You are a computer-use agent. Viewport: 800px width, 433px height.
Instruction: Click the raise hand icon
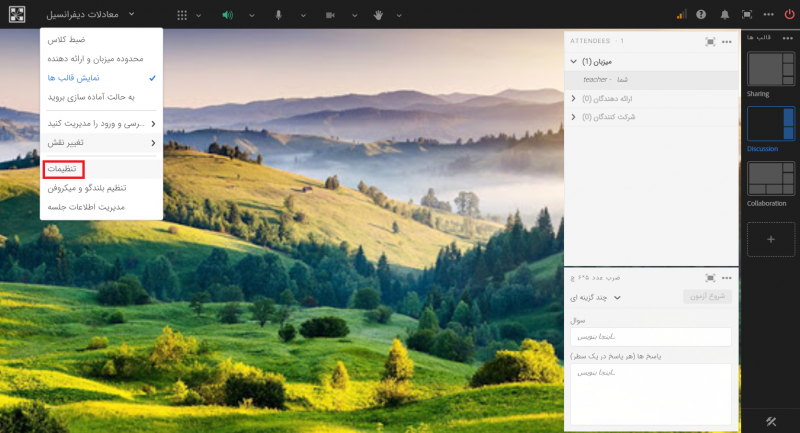(x=377, y=15)
